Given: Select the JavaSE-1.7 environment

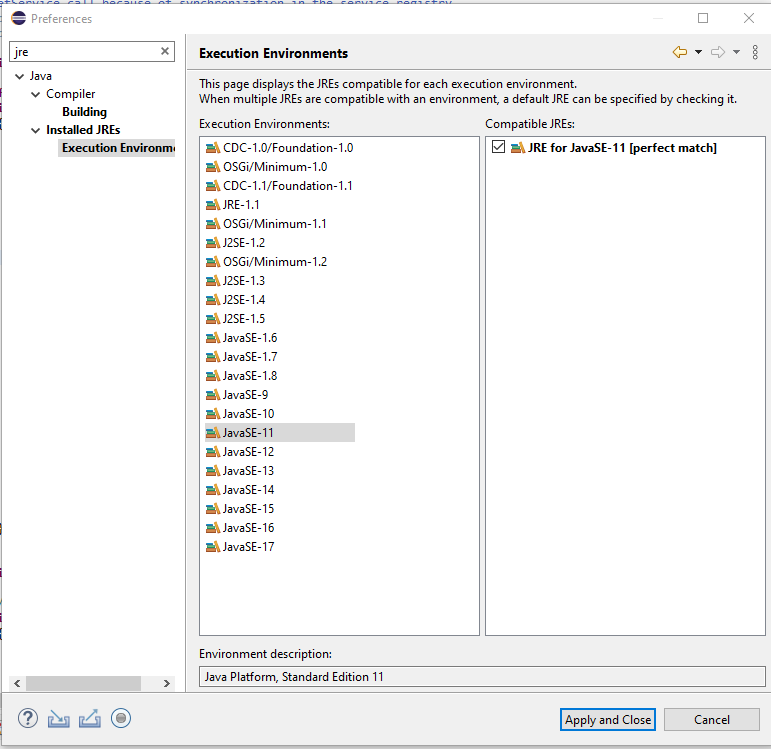Looking at the screenshot, I should coord(241,357).
